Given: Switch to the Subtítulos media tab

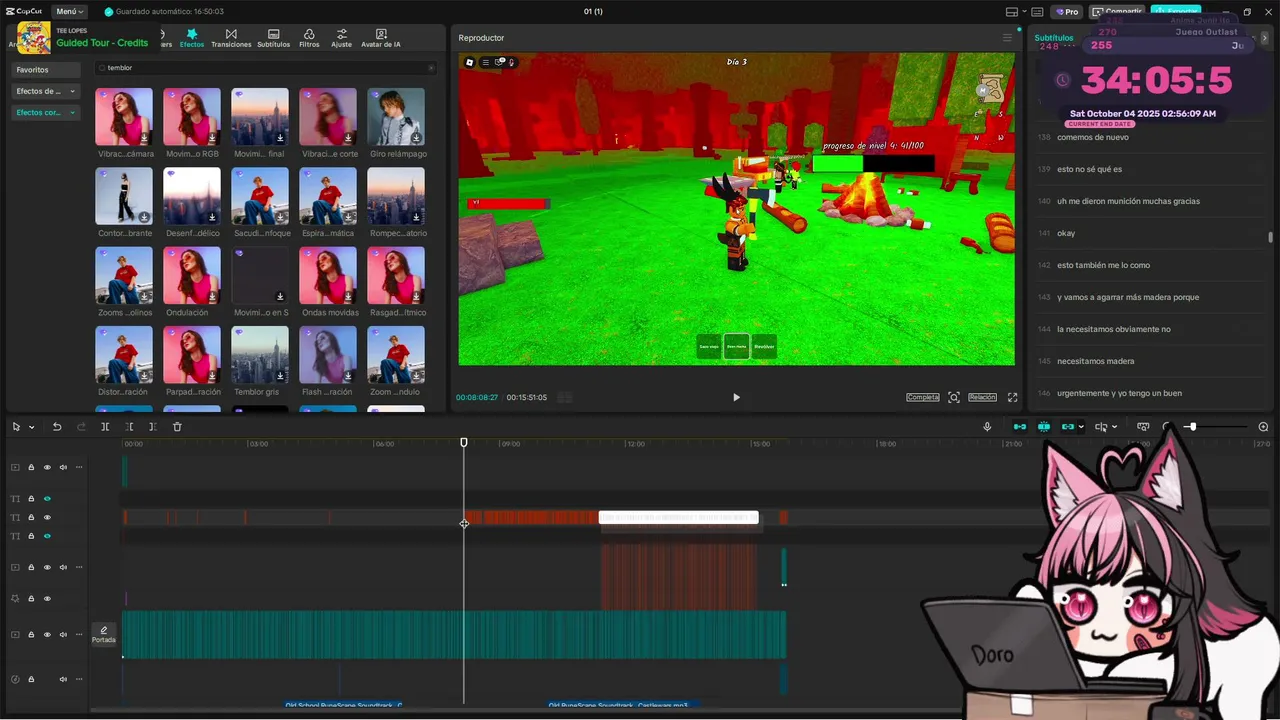Looking at the screenshot, I should point(273,38).
